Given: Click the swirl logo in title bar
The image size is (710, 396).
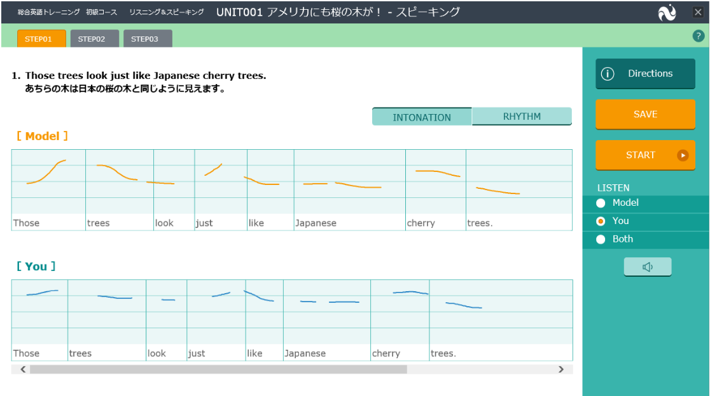Looking at the screenshot, I should (x=667, y=12).
